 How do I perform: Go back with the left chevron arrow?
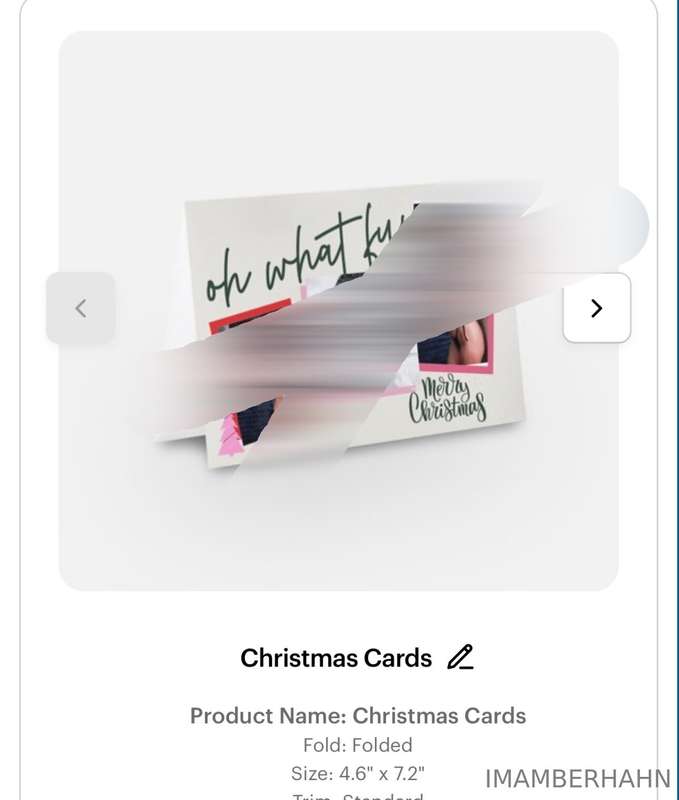click(81, 308)
